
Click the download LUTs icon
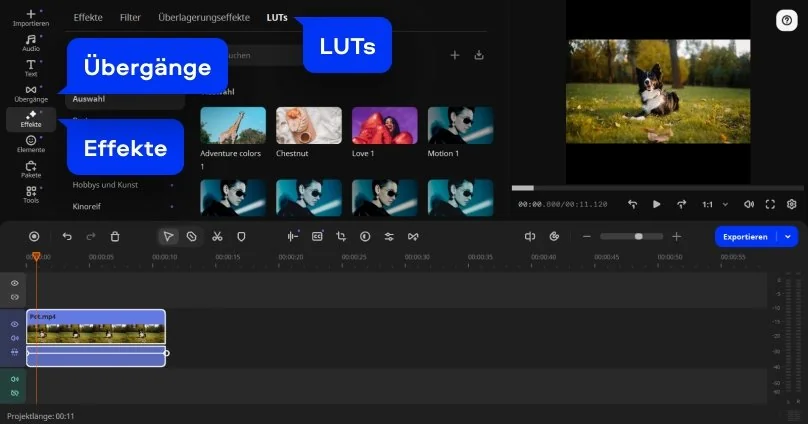pyautogui.click(x=479, y=55)
